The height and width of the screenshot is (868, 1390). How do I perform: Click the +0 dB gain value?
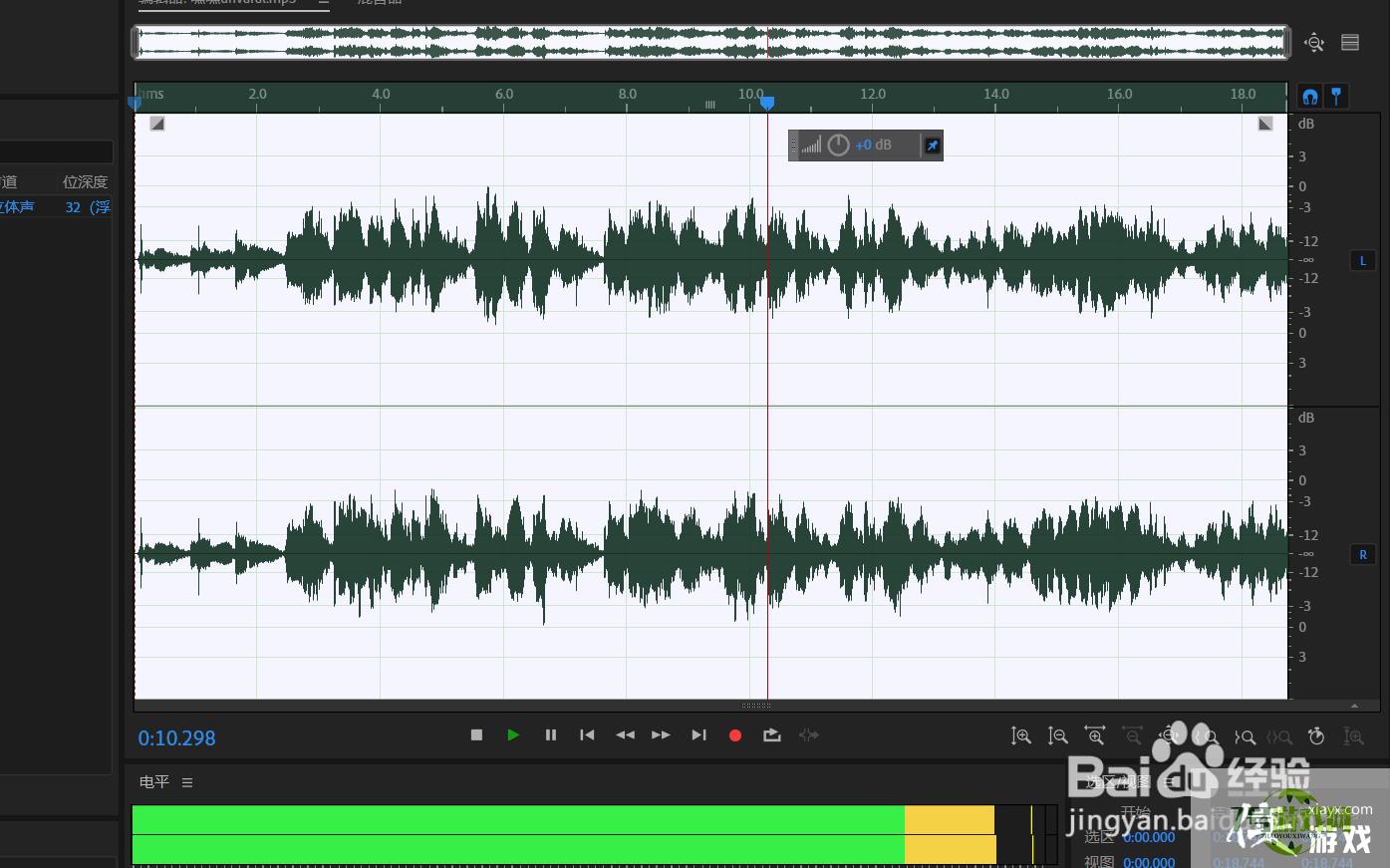[874, 145]
